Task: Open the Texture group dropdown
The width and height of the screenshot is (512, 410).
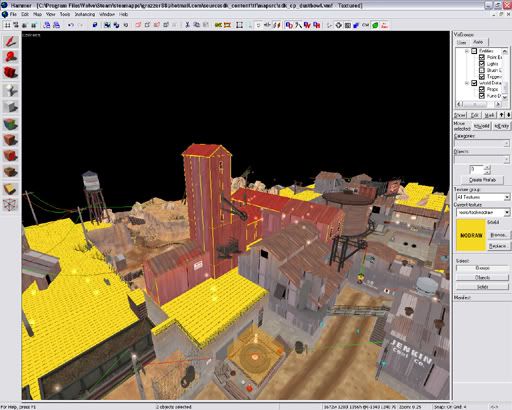Action: point(483,197)
